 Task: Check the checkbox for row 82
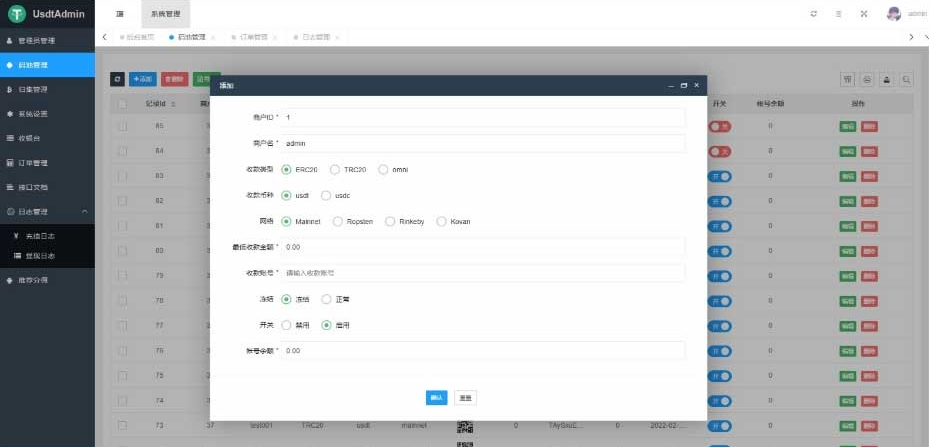(x=123, y=202)
